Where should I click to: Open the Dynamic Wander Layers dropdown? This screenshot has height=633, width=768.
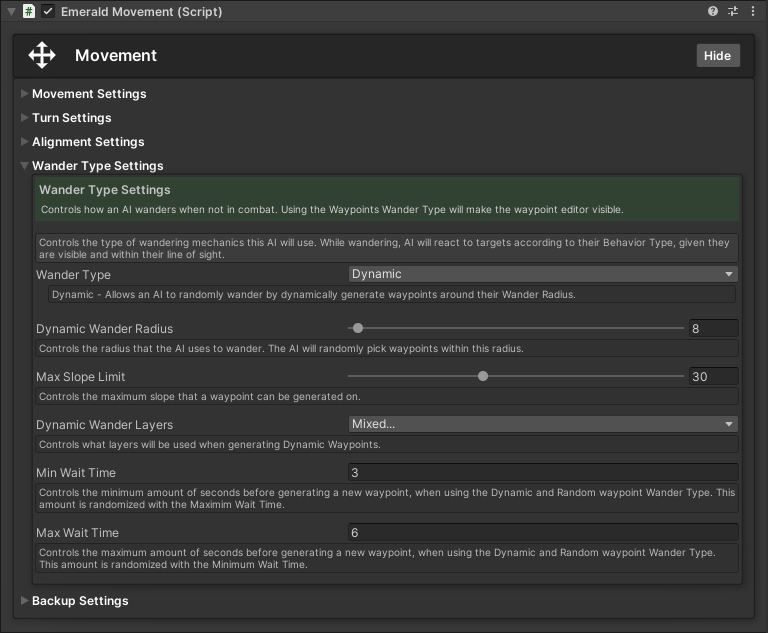tap(543, 424)
